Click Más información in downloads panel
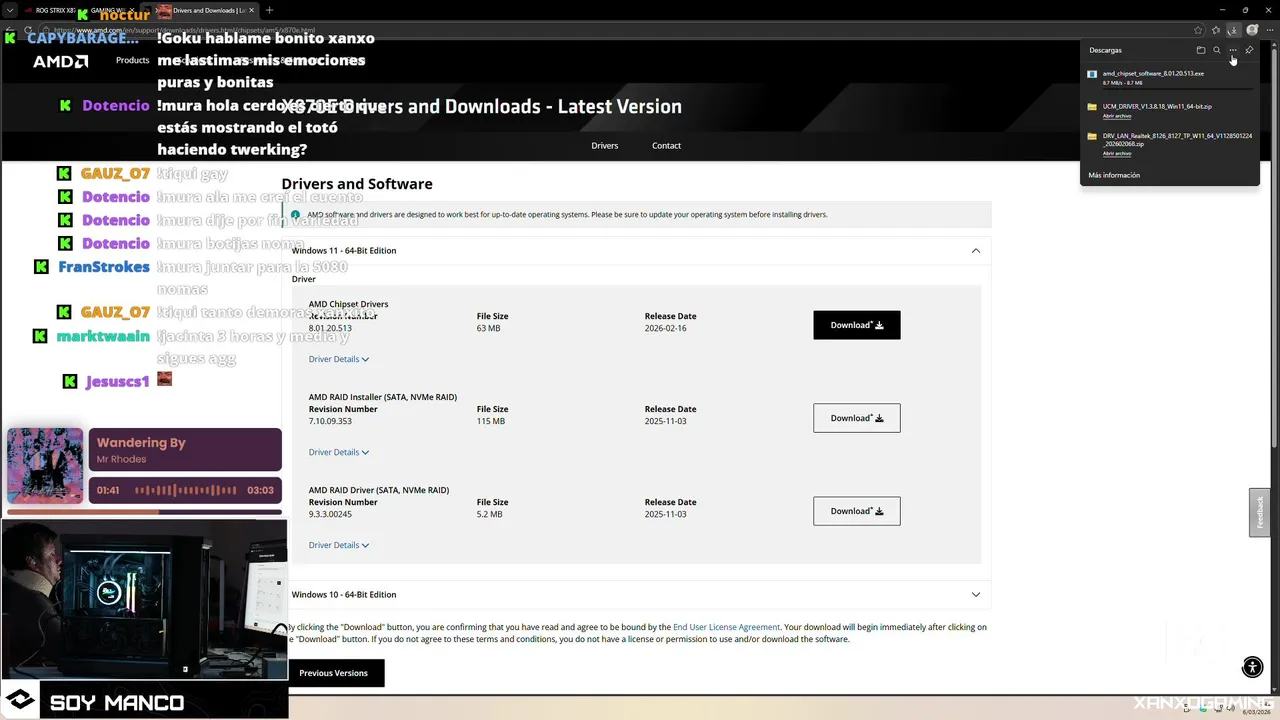 click(1114, 175)
